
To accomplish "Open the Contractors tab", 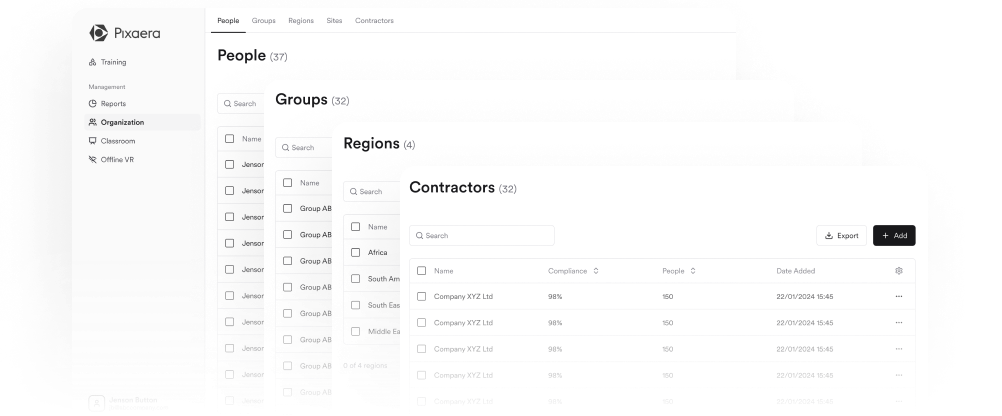I will [374, 21].
